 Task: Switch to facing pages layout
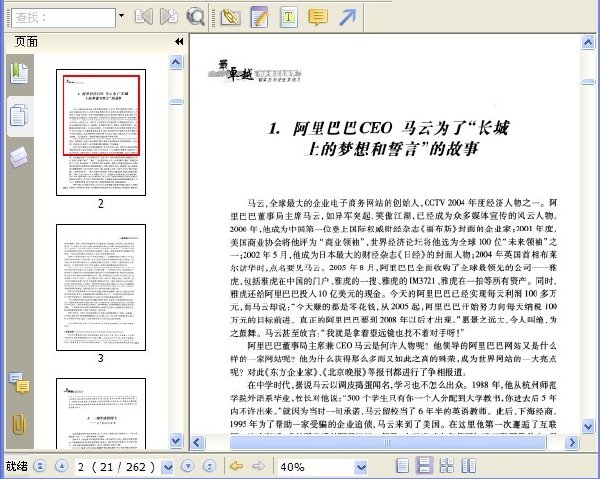point(469,466)
